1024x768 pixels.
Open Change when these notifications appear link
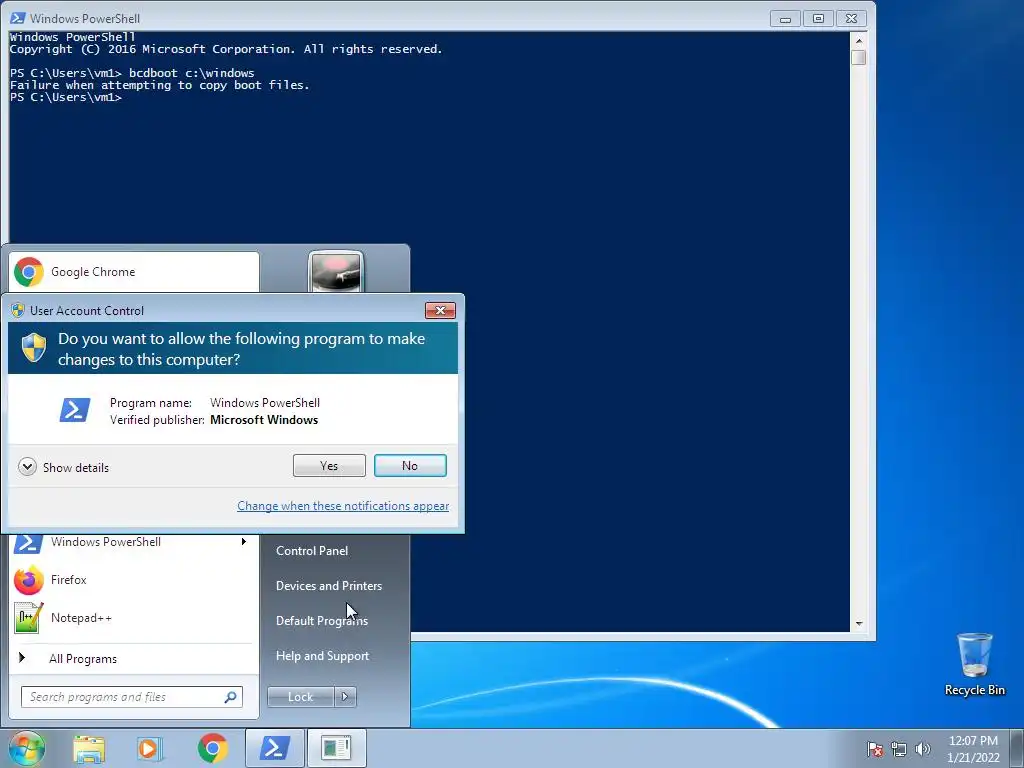click(343, 505)
